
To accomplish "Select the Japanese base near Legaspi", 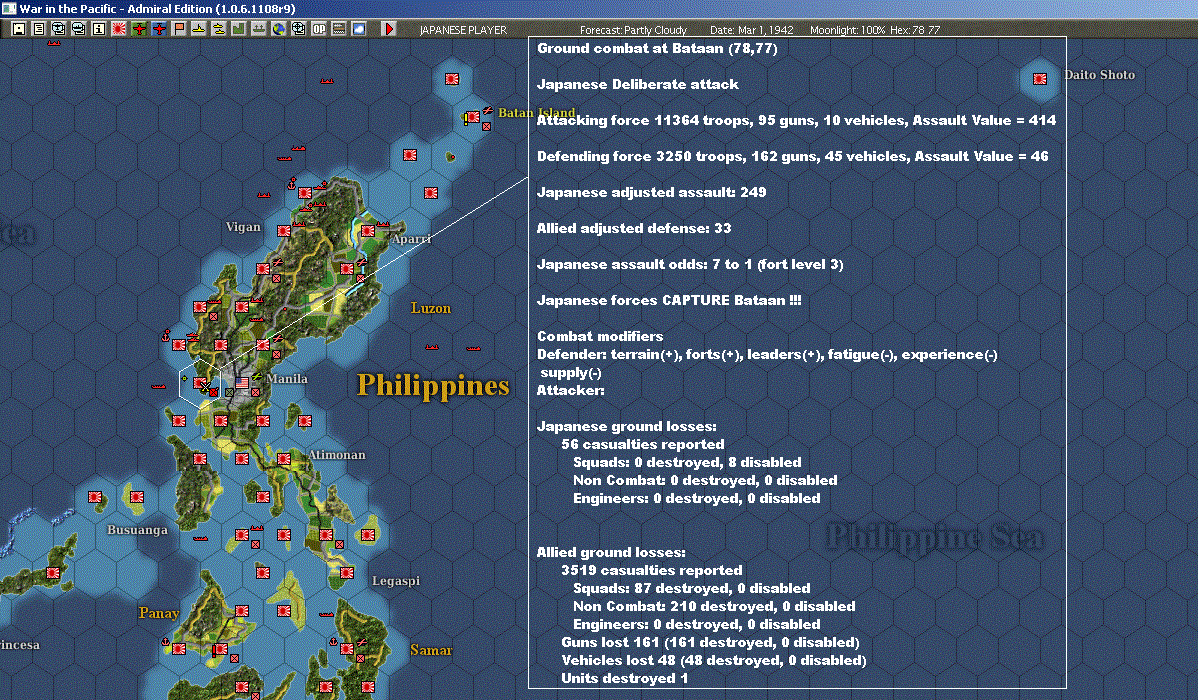I will tap(347, 572).
